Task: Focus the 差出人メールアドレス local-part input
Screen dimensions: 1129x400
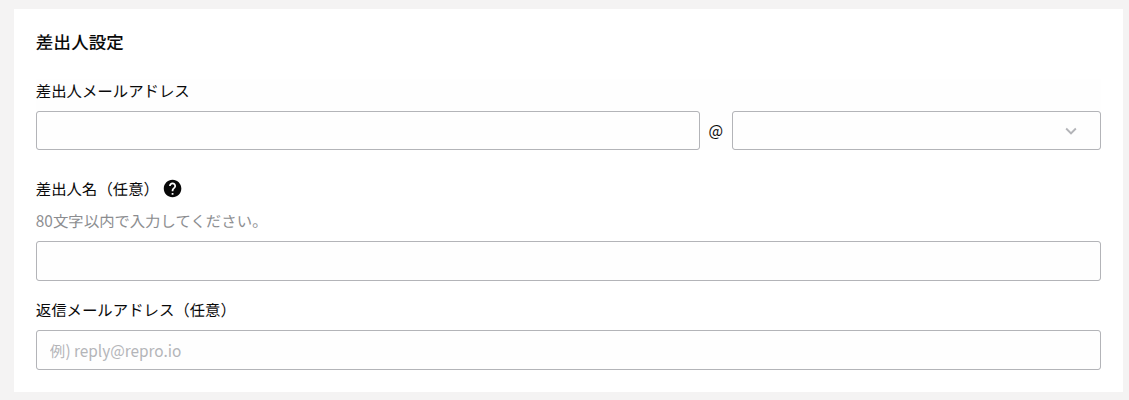Action: coord(368,130)
